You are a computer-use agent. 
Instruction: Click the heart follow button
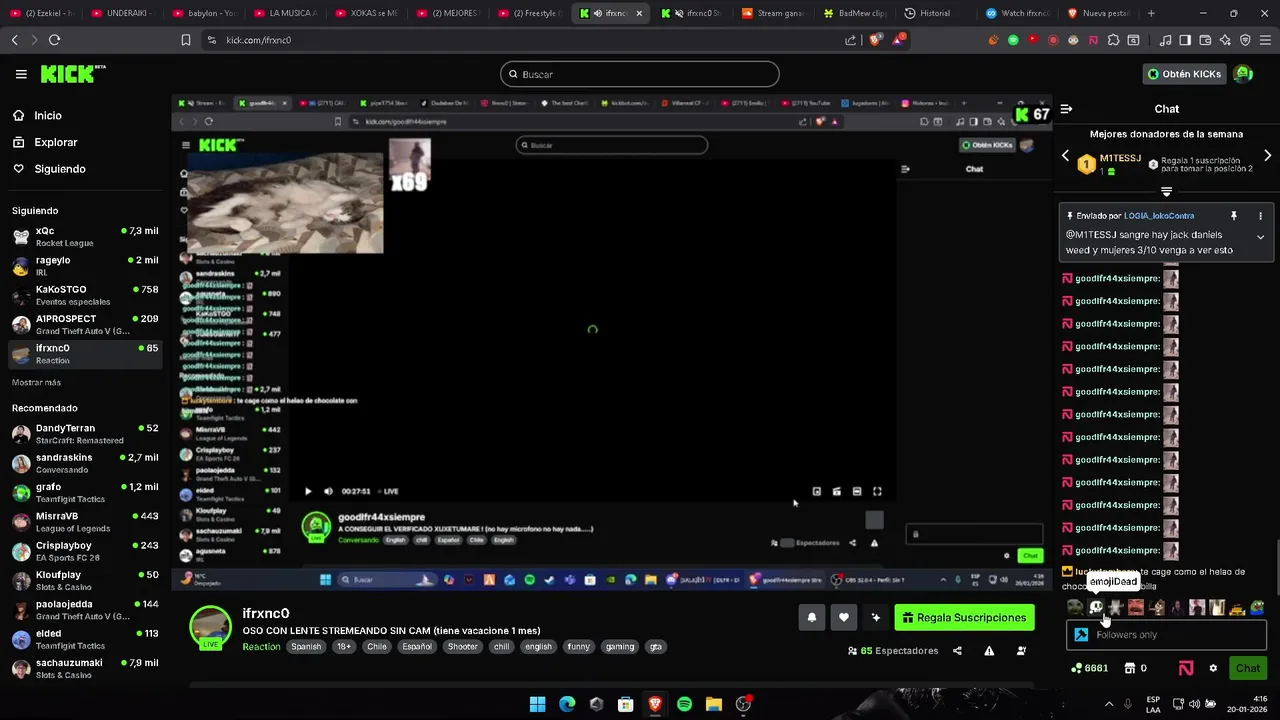point(843,618)
